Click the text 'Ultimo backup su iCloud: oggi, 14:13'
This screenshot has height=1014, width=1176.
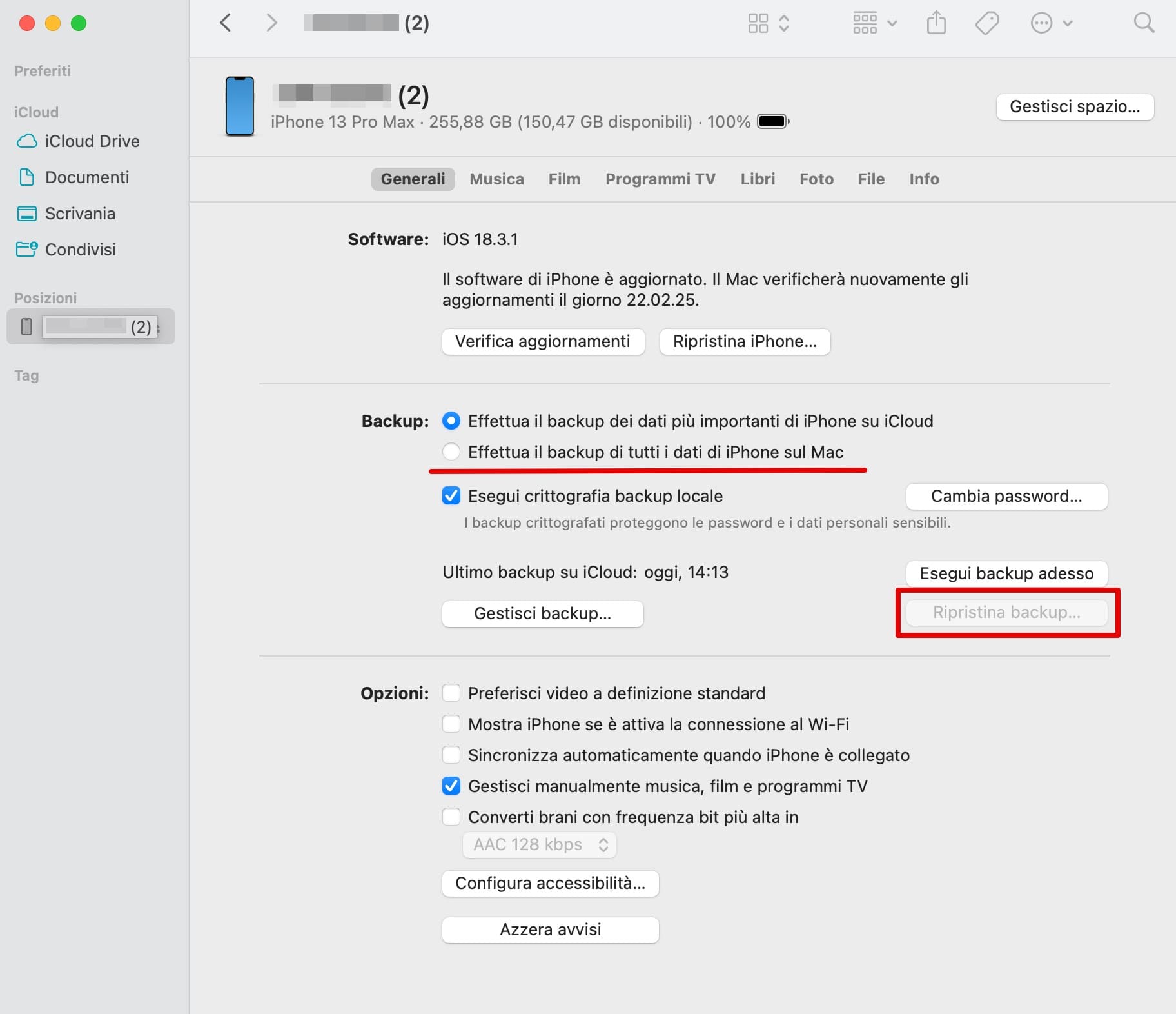click(585, 572)
